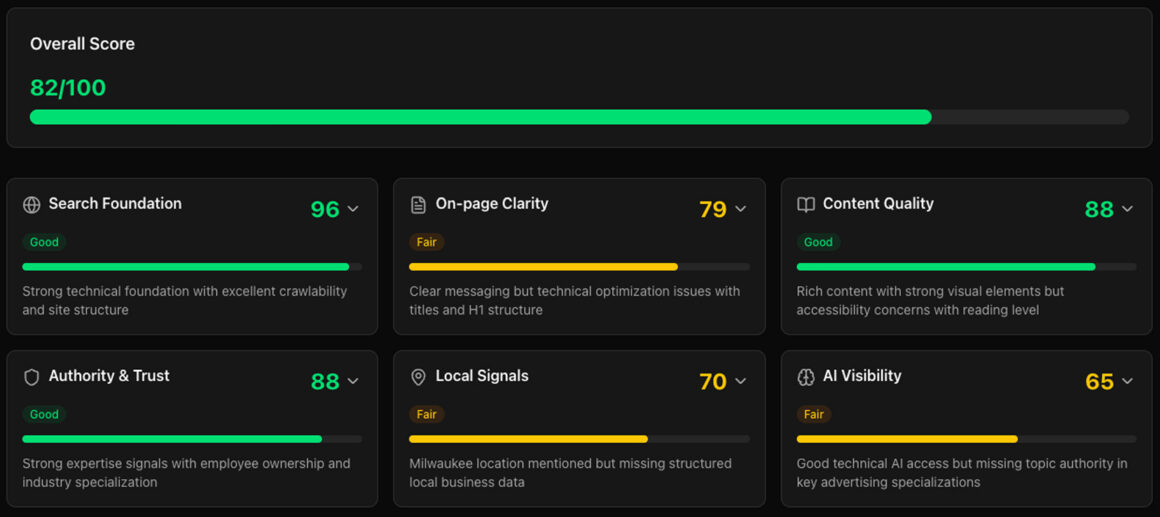Expand the AI Visibility chevron
Image resolution: width=1160 pixels, height=517 pixels.
[1127, 381]
